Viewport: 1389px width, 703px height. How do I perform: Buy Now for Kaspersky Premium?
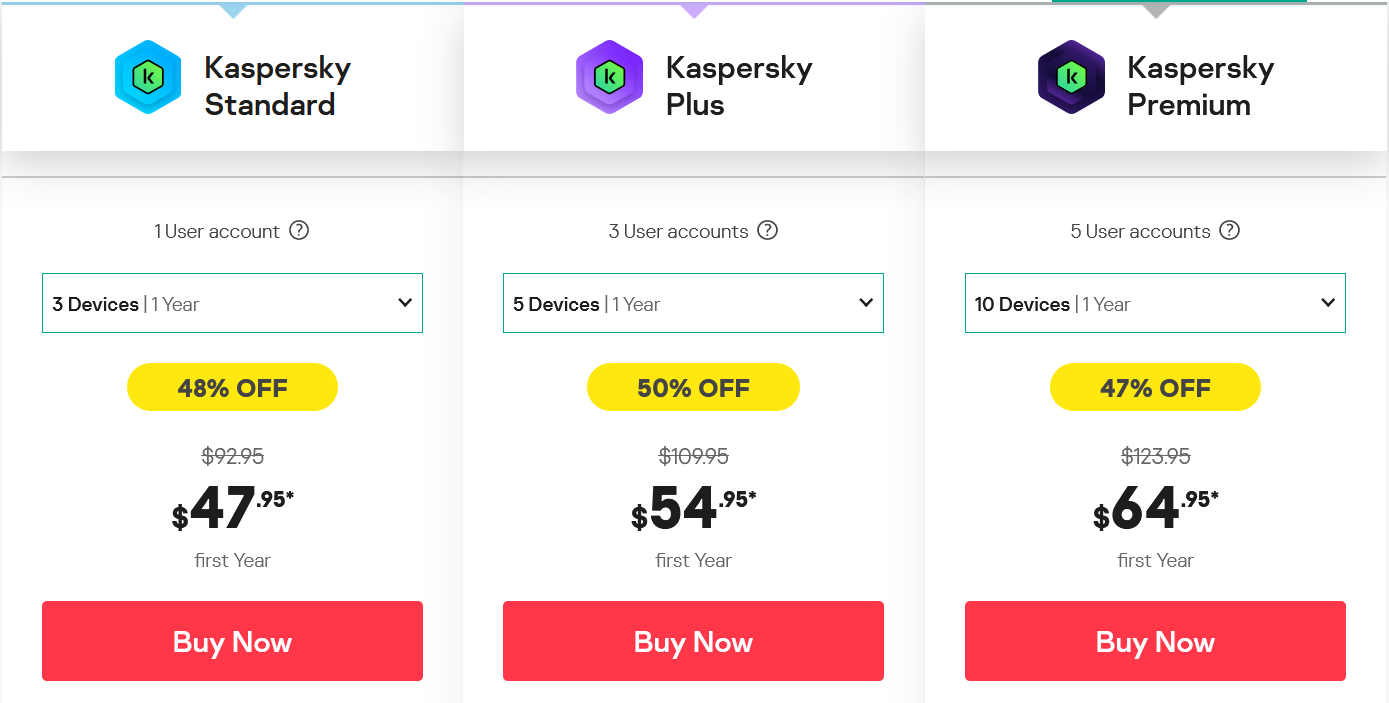(x=1155, y=641)
